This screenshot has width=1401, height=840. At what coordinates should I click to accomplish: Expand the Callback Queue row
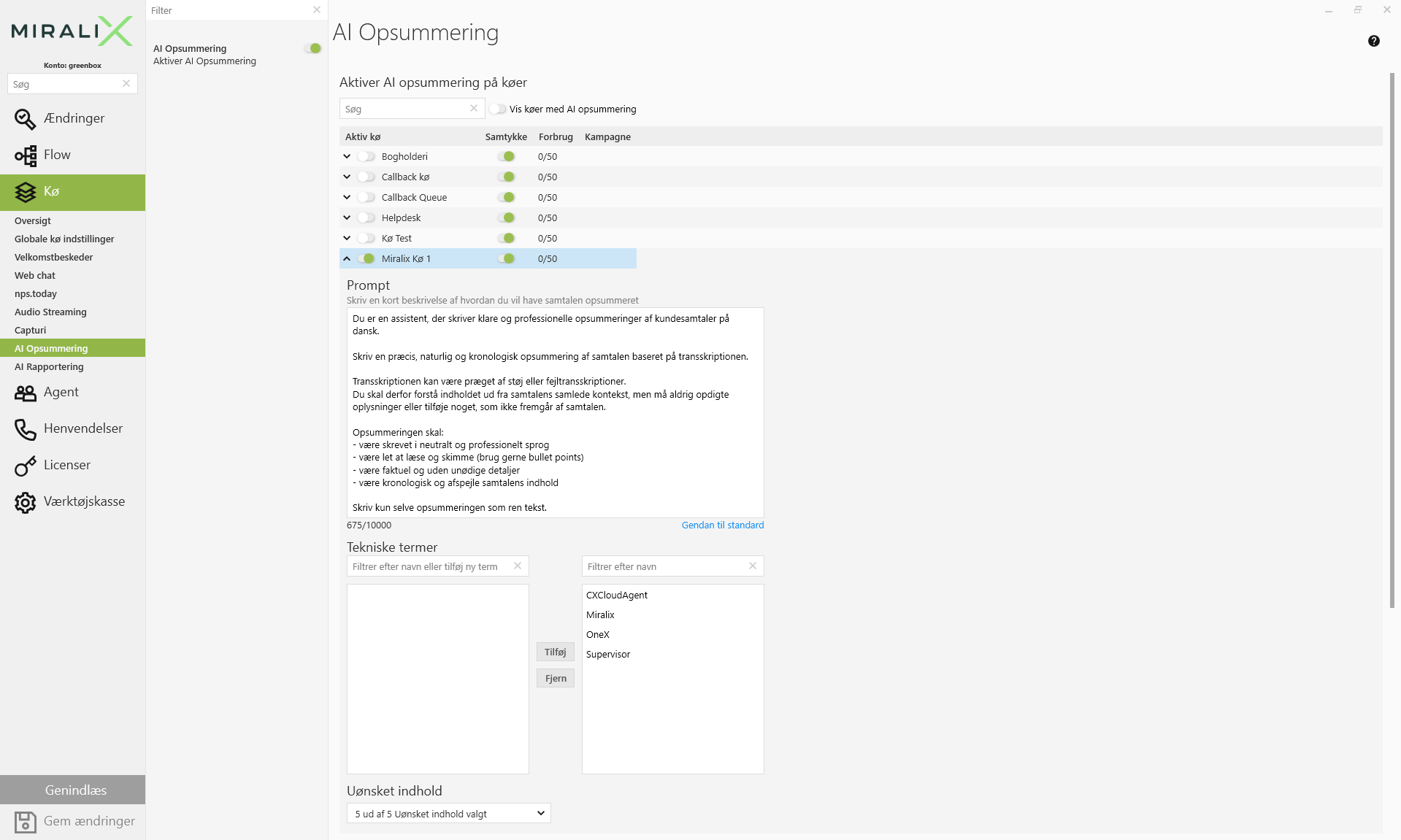click(x=347, y=197)
